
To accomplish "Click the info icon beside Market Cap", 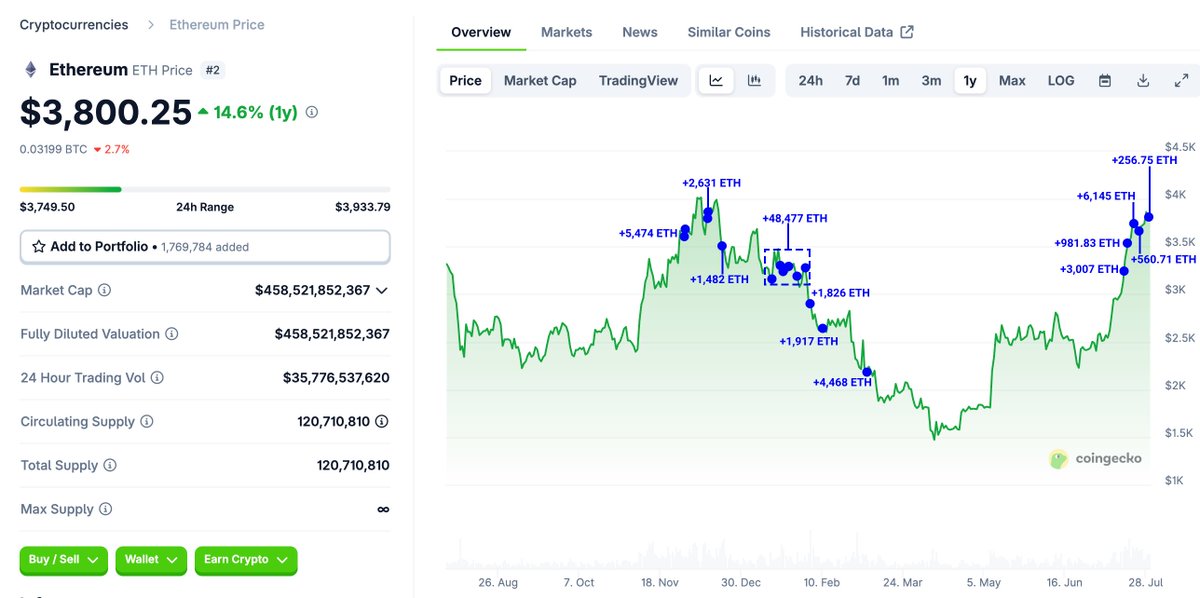I will coord(105,290).
